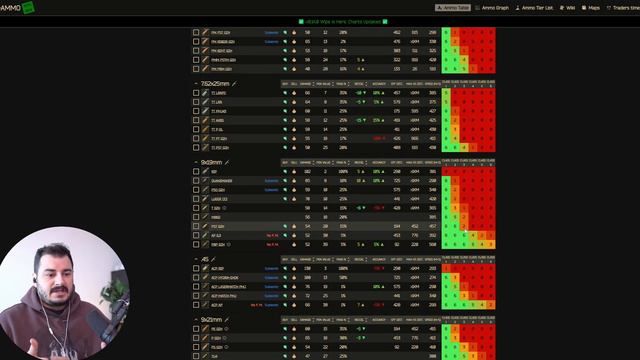Open the Ammo Table tab
640x360 pixels.
point(453,8)
